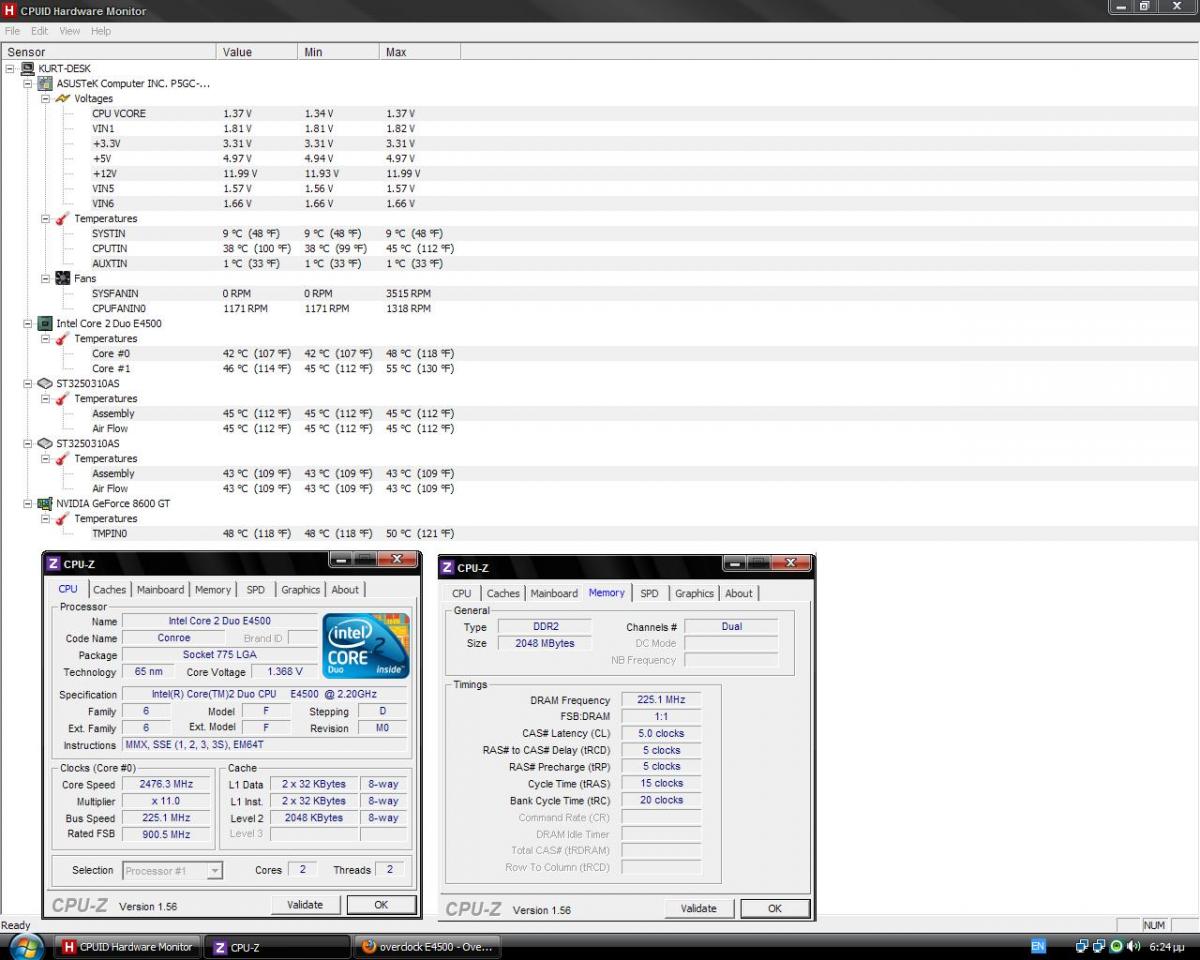Click the thermometer icon under Intel Core 2 Duo E4500
This screenshot has width=1200, height=960.
click(x=63, y=338)
